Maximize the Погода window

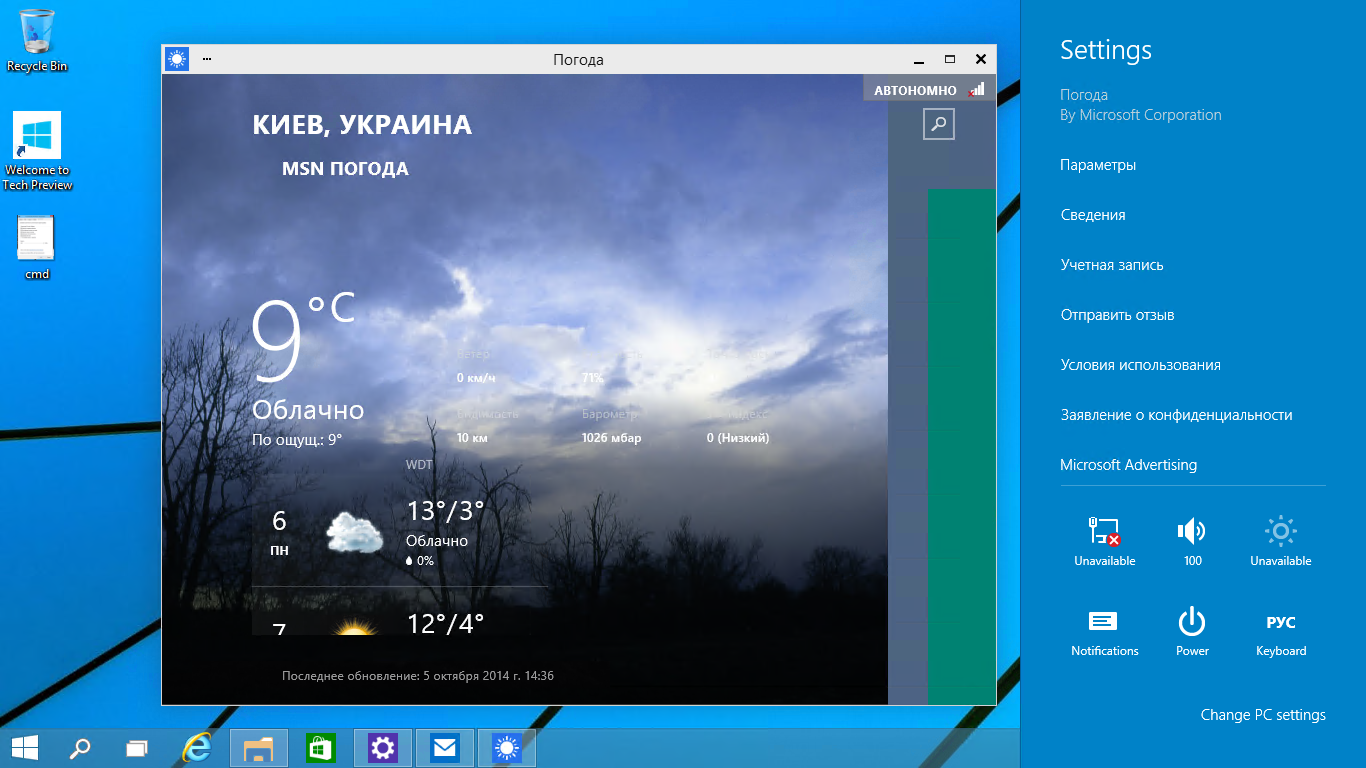click(950, 60)
